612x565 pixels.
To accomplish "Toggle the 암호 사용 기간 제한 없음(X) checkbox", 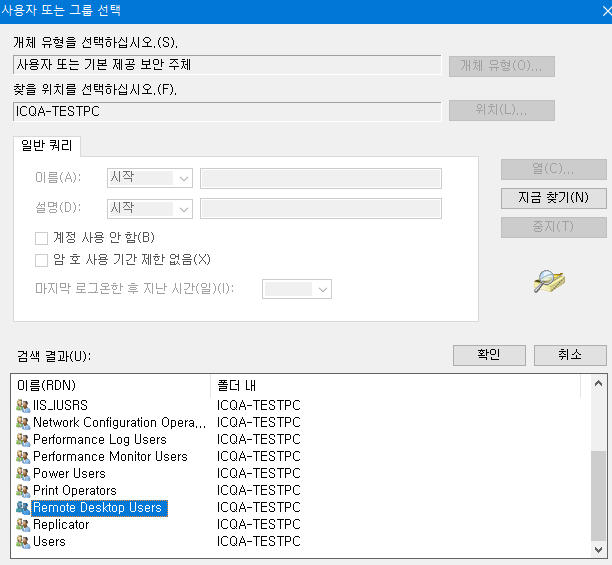I will (41, 260).
